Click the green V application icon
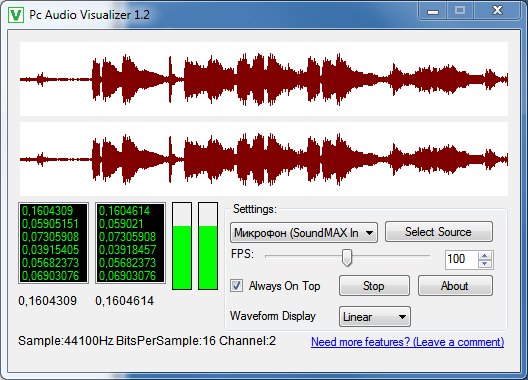 (15, 15)
